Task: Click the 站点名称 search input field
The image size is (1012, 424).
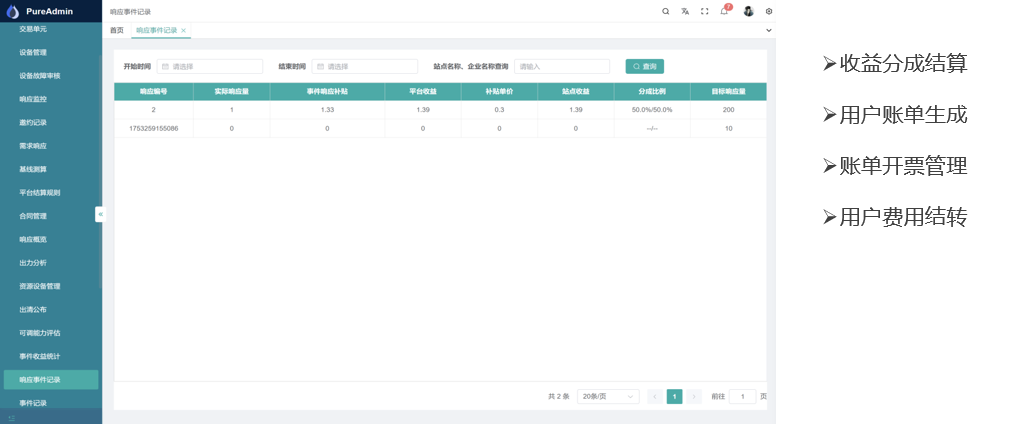Action: pos(561,67)
